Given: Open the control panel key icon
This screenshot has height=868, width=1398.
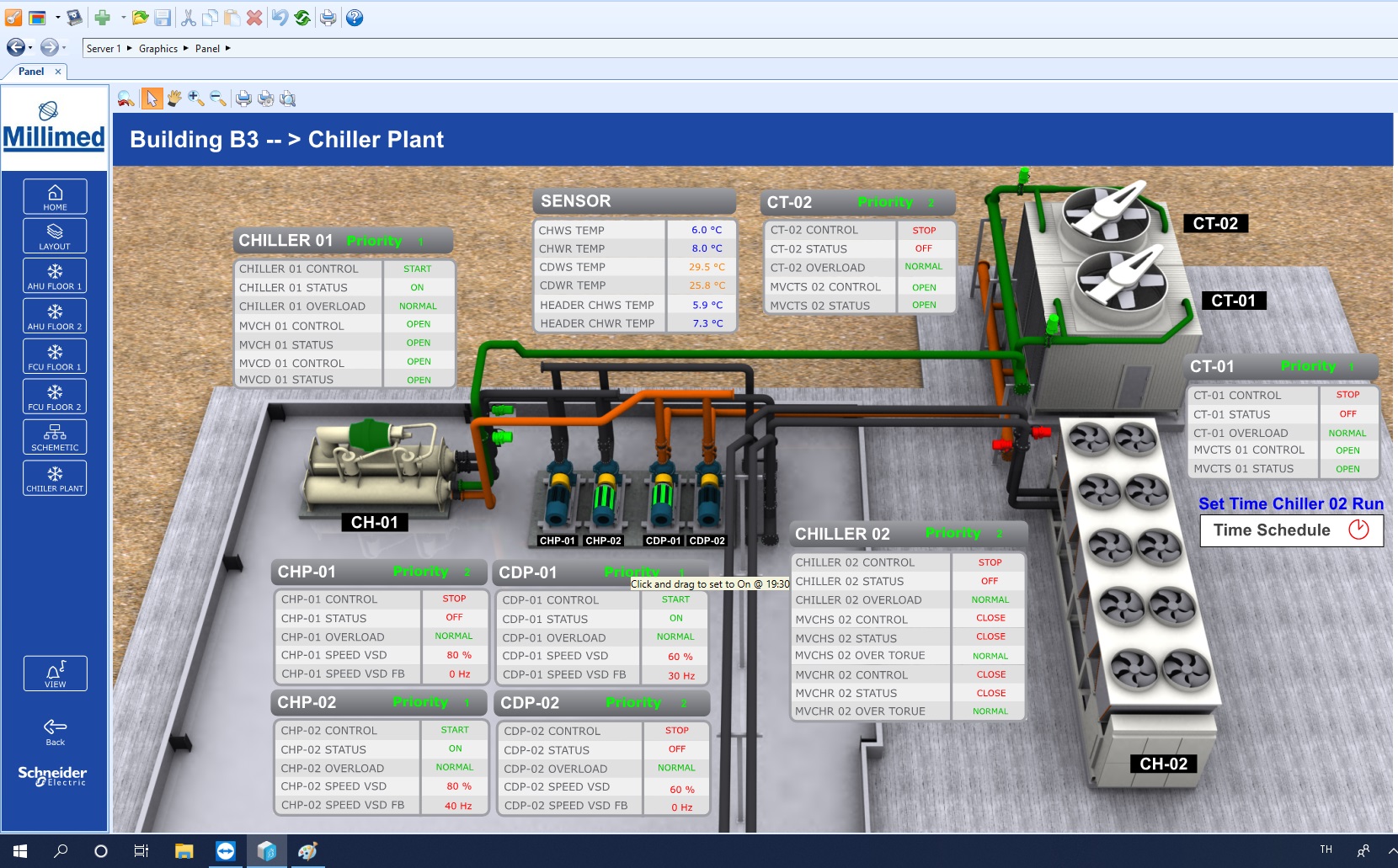Looking at the screenshot, I should tap(13, 18).
